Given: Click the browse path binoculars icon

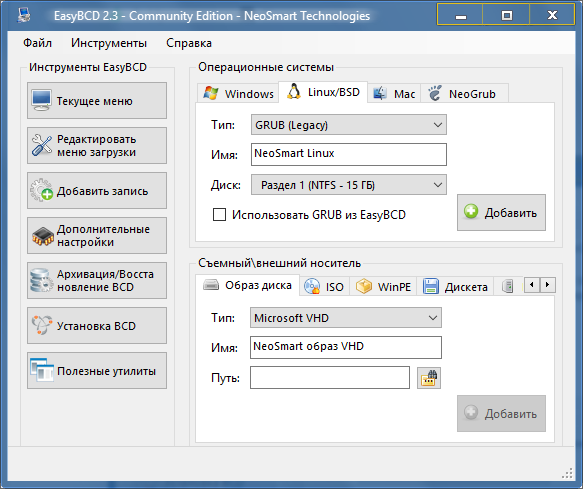Looking at the screenshot, I should [429, 378].
